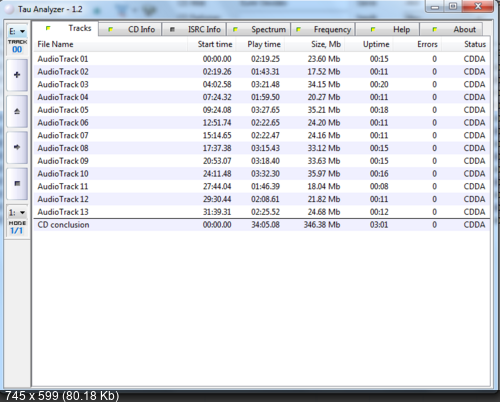Image resolution: width=500 pixels, height=402 pixels.
Task: Open the Frequency tab
Action: pos(323,29)
